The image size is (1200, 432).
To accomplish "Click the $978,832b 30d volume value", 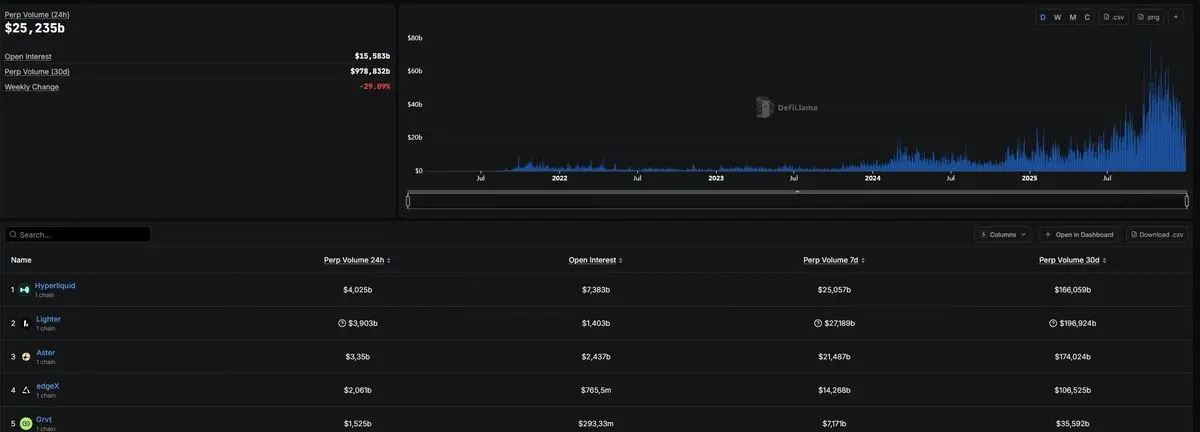I will (x=370, y=72).
